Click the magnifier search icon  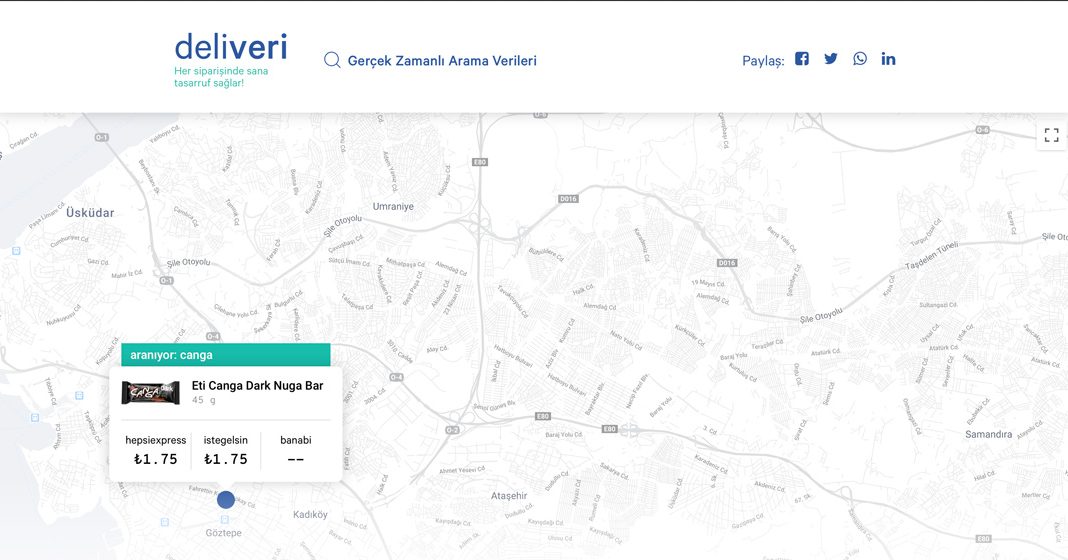(x=332, y=60)
